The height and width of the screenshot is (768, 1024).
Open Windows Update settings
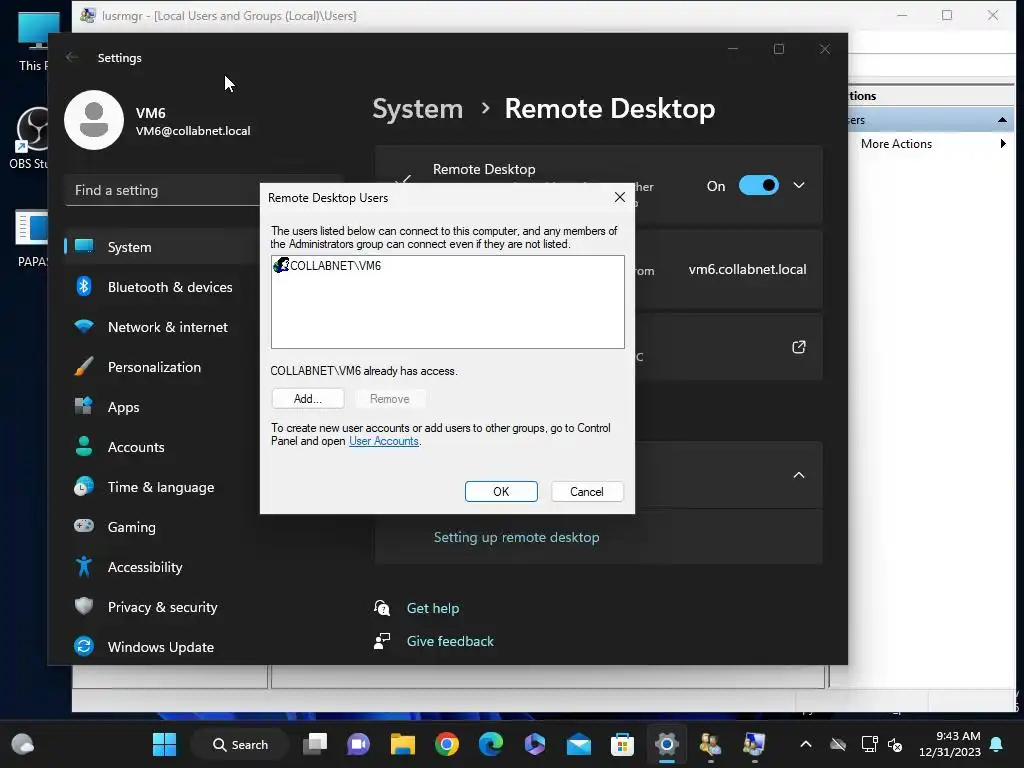point(162,647)
